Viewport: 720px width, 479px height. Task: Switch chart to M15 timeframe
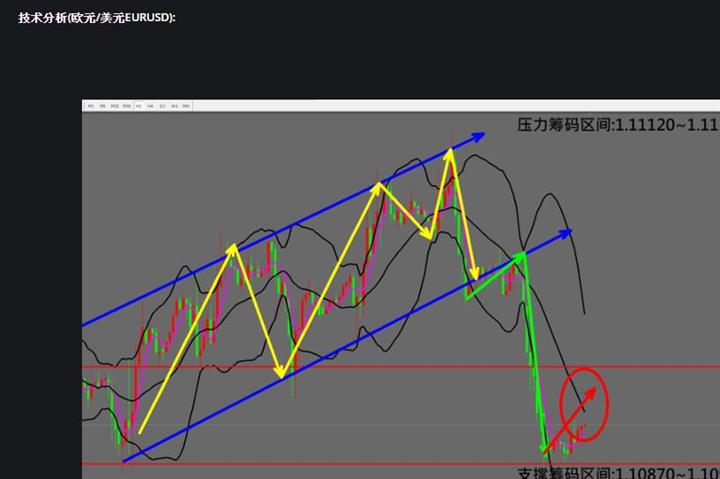115,106
